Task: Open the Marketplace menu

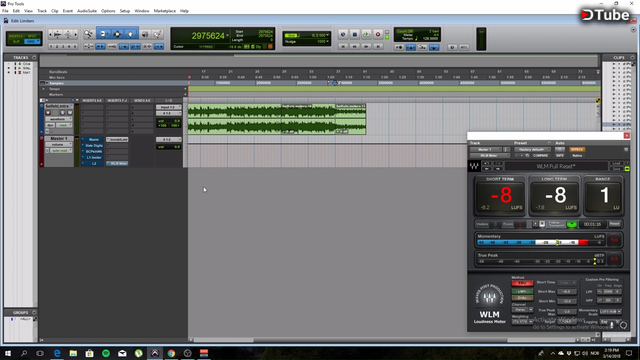Action: click(x=164, y=11)
